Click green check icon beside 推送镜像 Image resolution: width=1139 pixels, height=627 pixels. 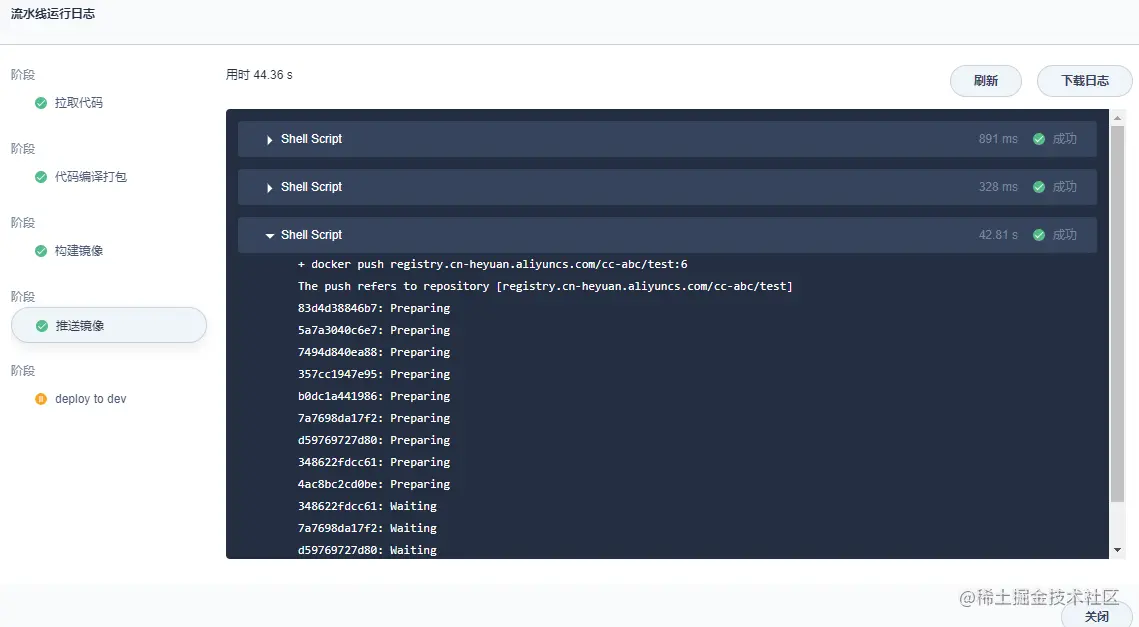[41, 326]
